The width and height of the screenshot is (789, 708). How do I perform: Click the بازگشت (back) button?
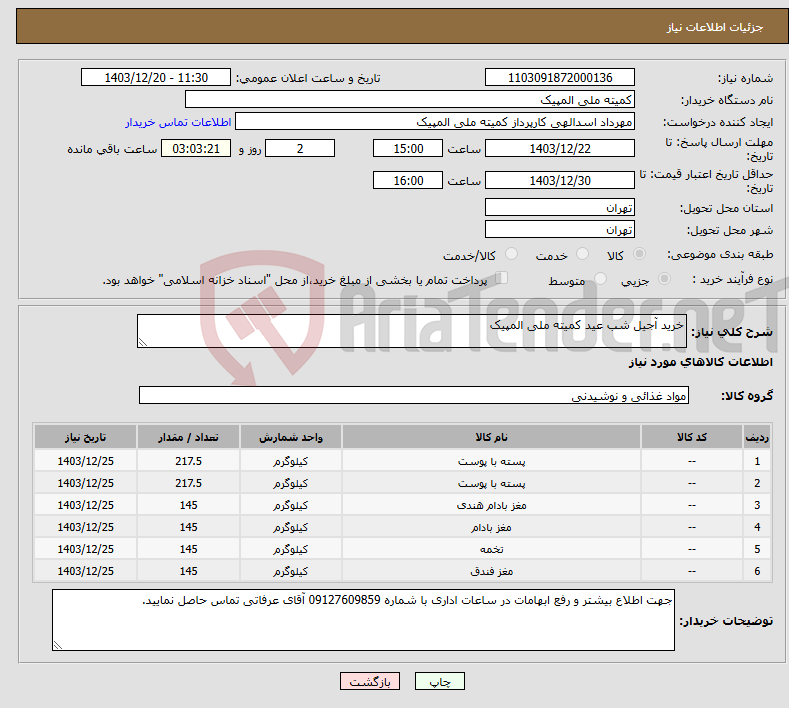(x=370, y=681)
